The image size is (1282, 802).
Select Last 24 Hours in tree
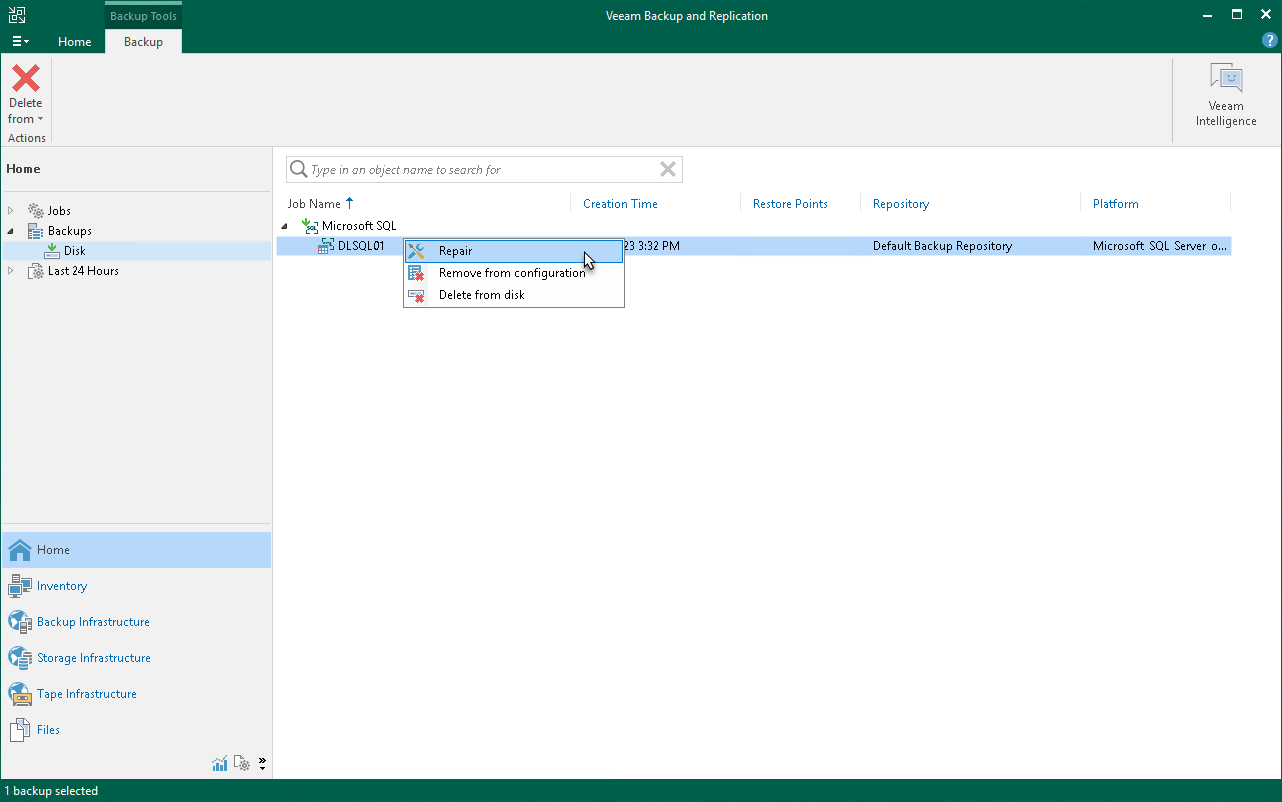(x=83, y=271)
